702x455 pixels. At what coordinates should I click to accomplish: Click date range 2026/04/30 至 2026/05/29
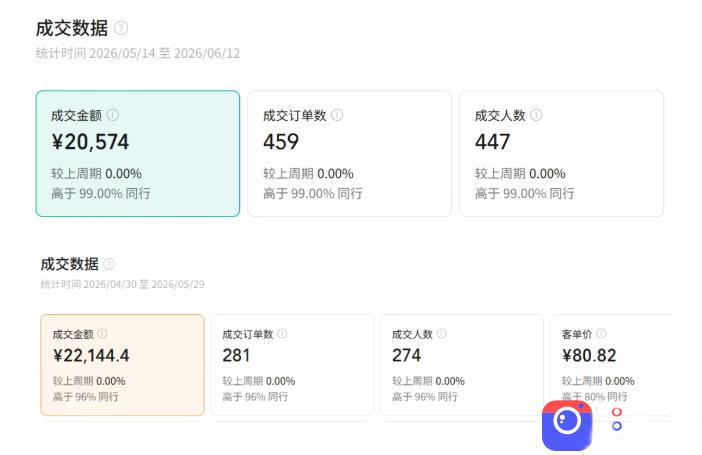tap(144, 284)
